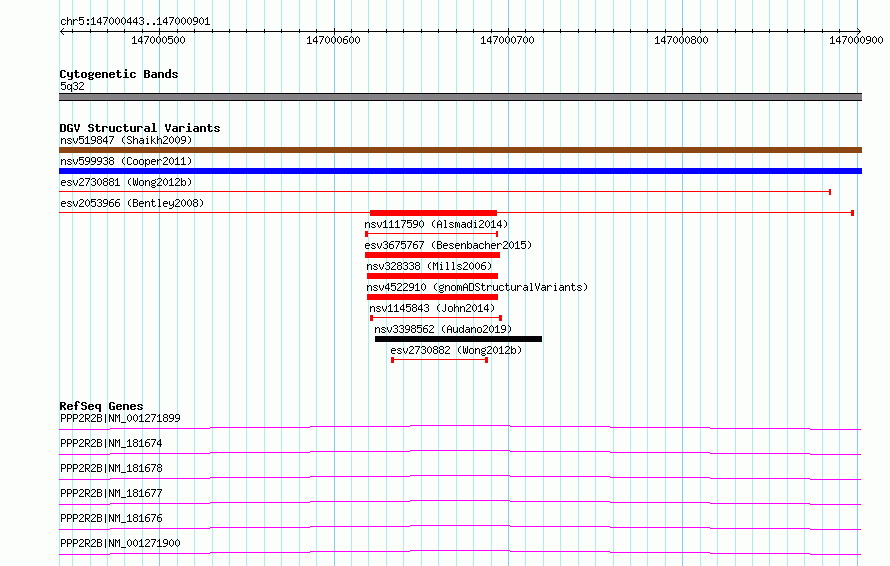Open variant esv2053966 (Bentley2008) label

point(132,203)
